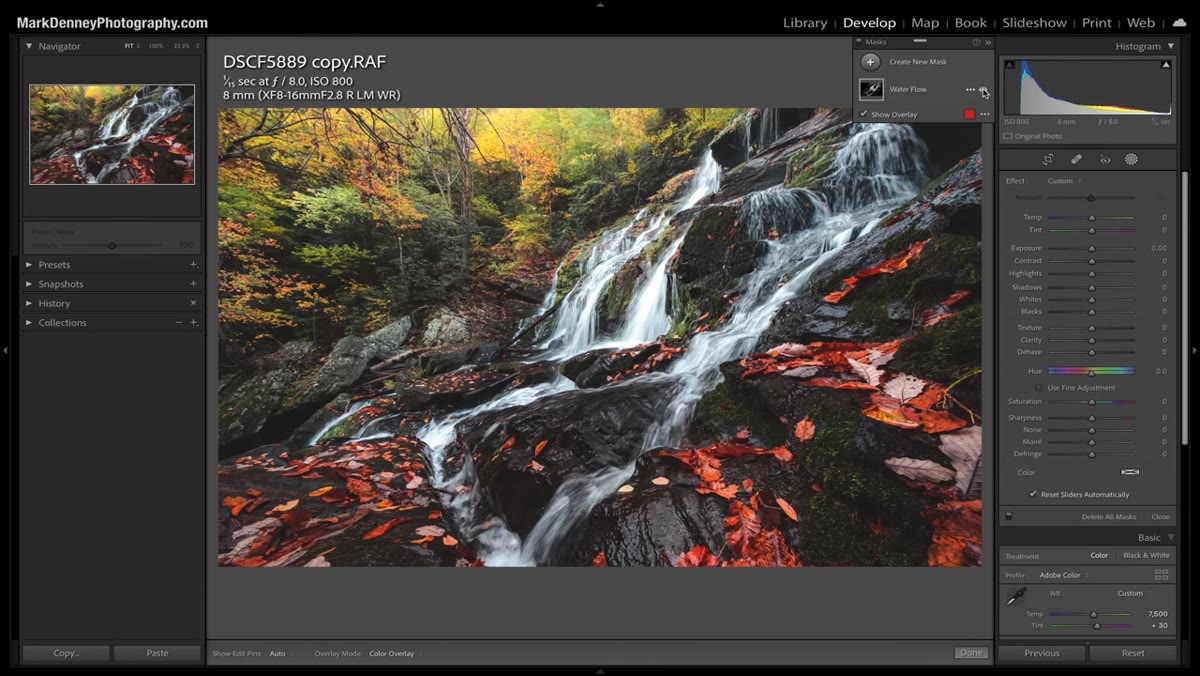Open the Show Edit Pins Auto dropdown
1200x676 pixels.
[280, 654]
